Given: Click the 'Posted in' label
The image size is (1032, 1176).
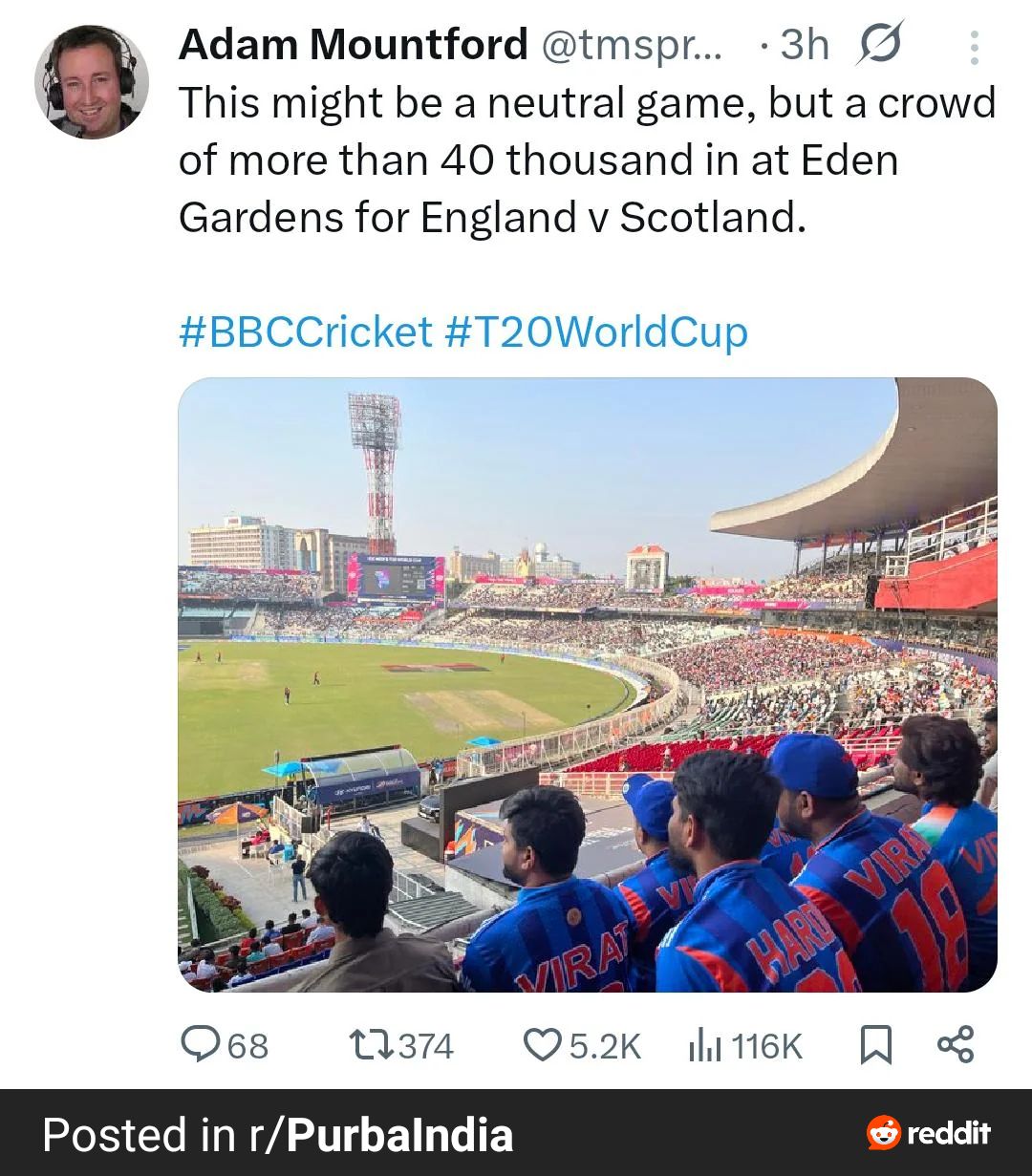Looking at the screenshot, I should [x=138, y=1134].
